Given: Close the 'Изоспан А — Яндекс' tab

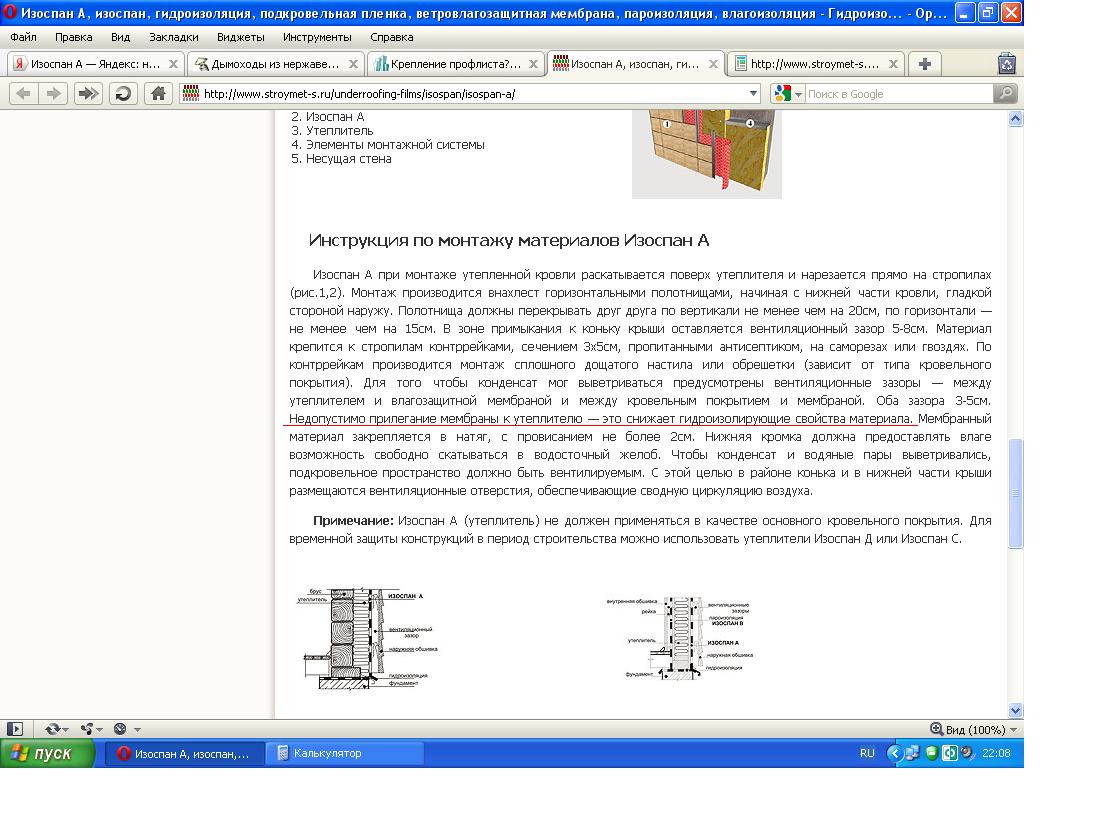Looking at the screenshot, I should pos(173,64).
